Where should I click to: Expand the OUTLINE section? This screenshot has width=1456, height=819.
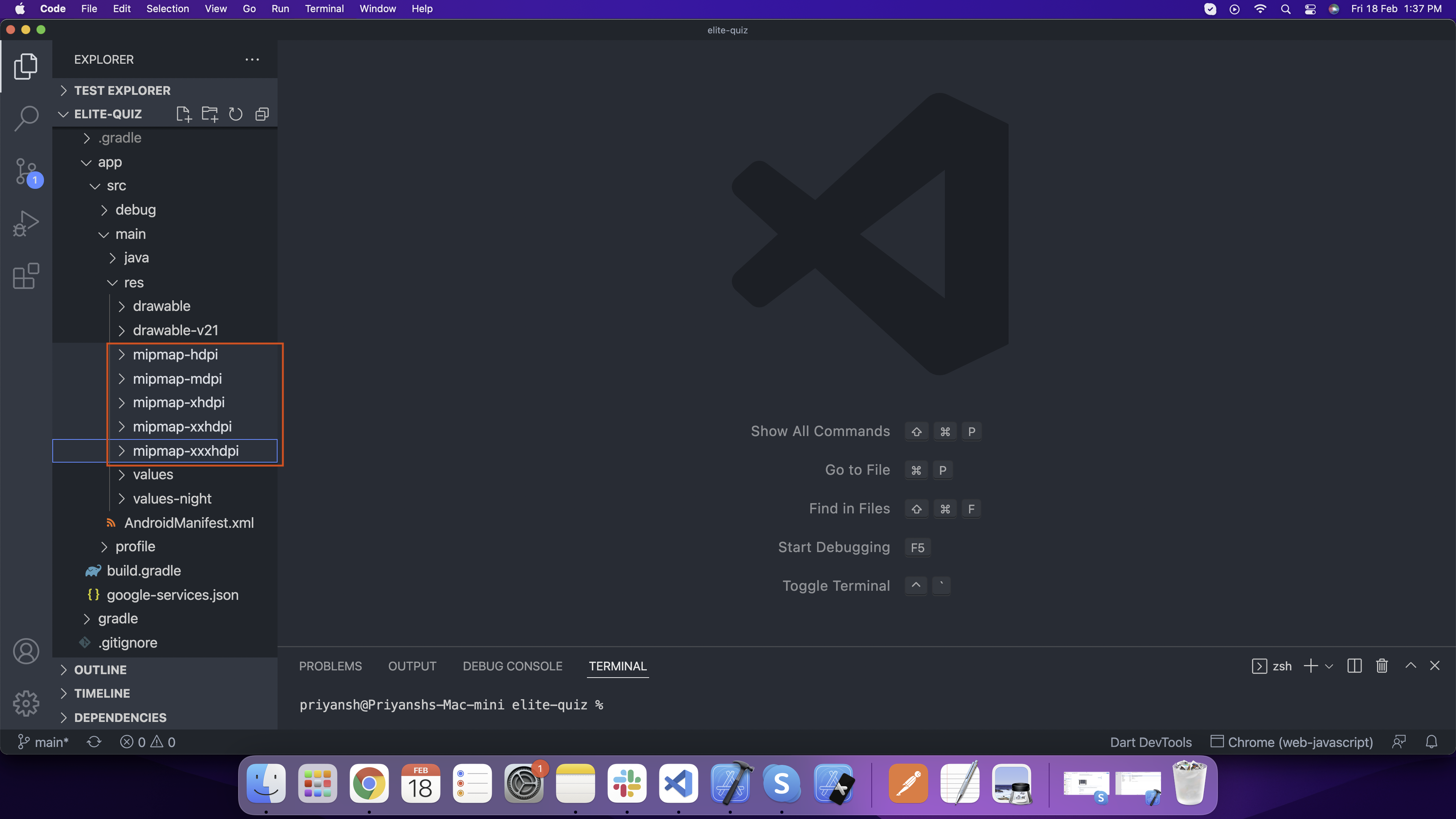(100, 670)
